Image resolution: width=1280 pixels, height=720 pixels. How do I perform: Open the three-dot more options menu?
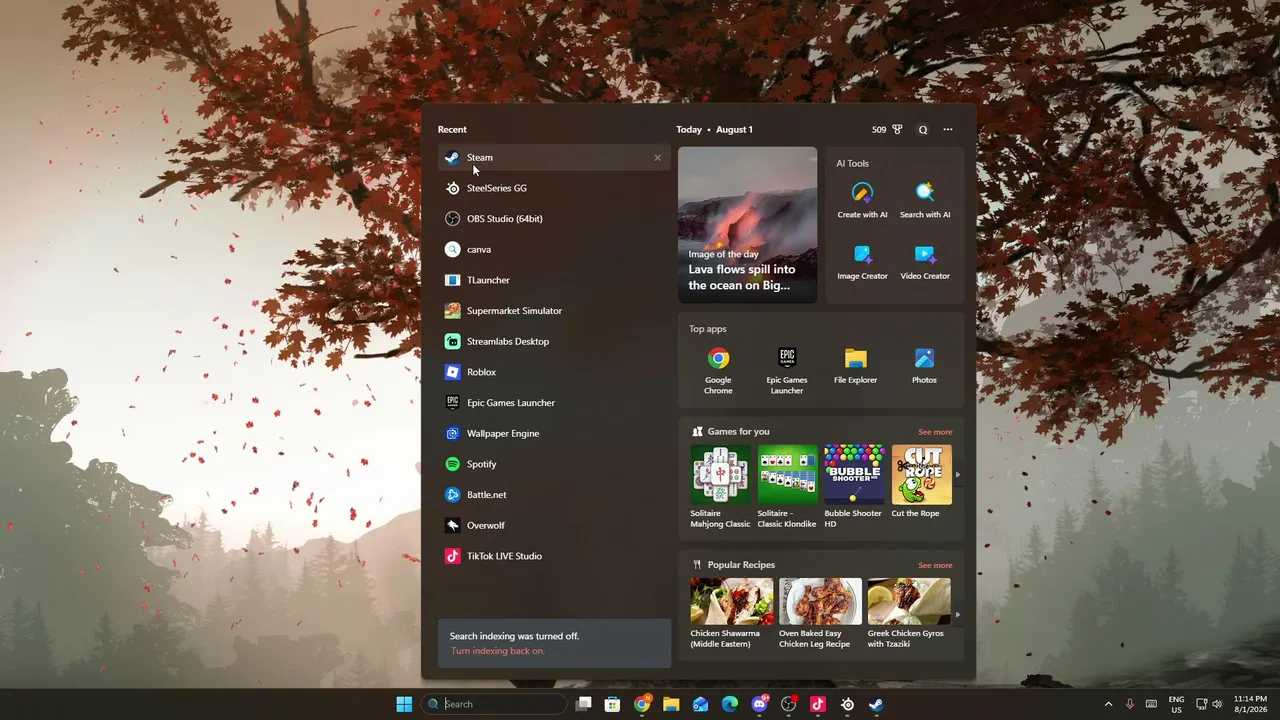pos(948,130)
